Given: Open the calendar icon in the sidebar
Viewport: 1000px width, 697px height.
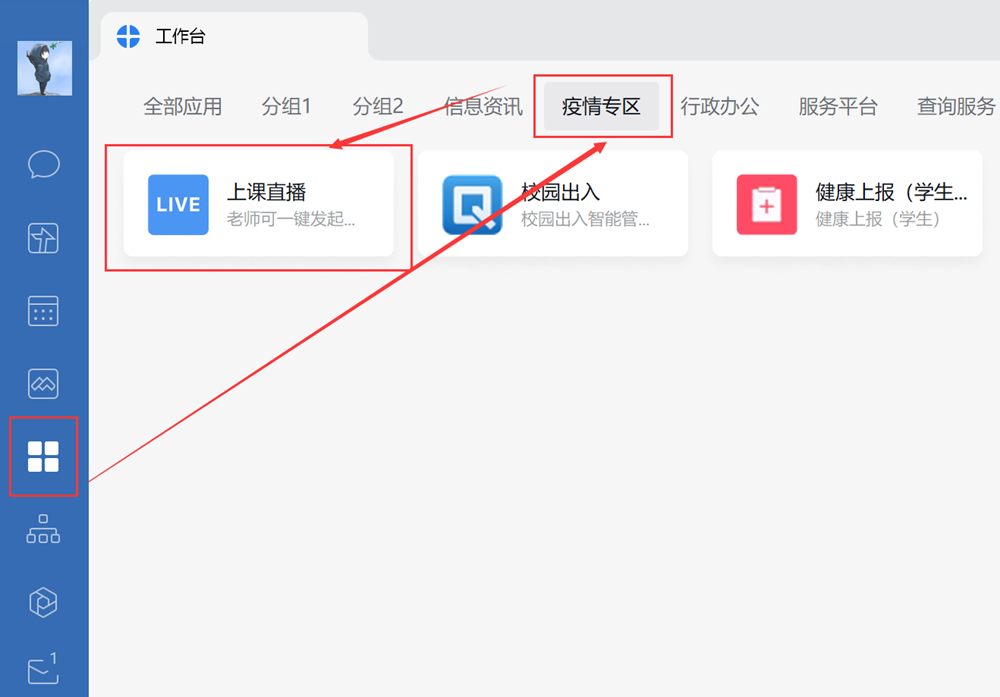Looking at the screenshot, I should click(x=44, y=311).
